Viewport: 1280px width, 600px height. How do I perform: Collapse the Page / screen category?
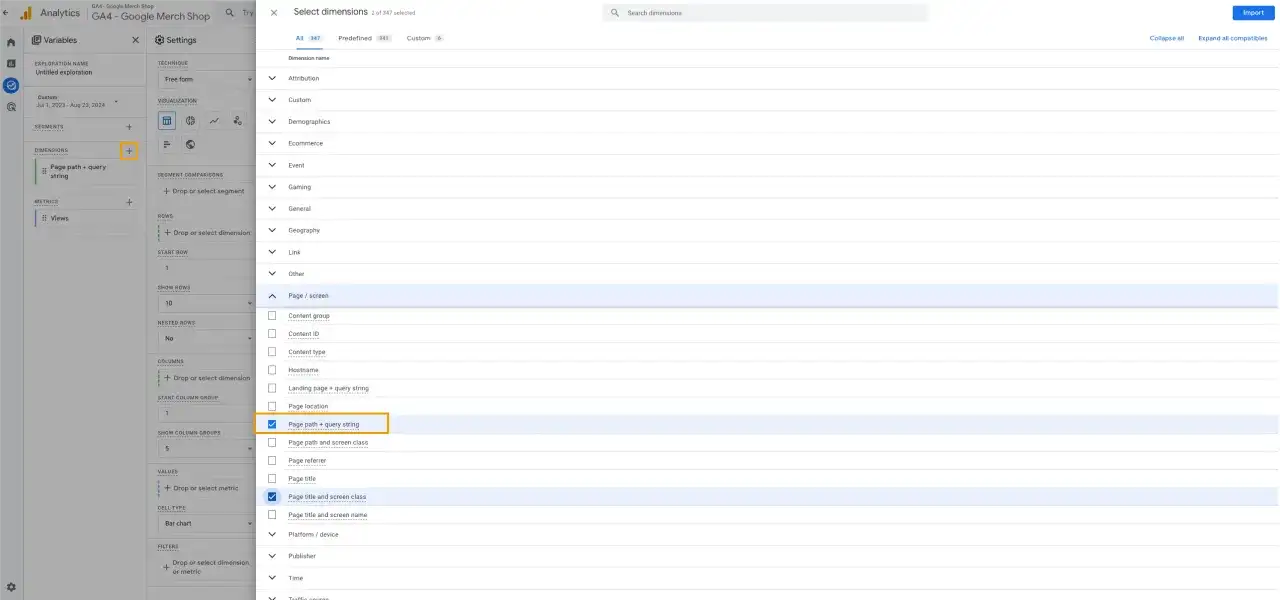point(271,295)
